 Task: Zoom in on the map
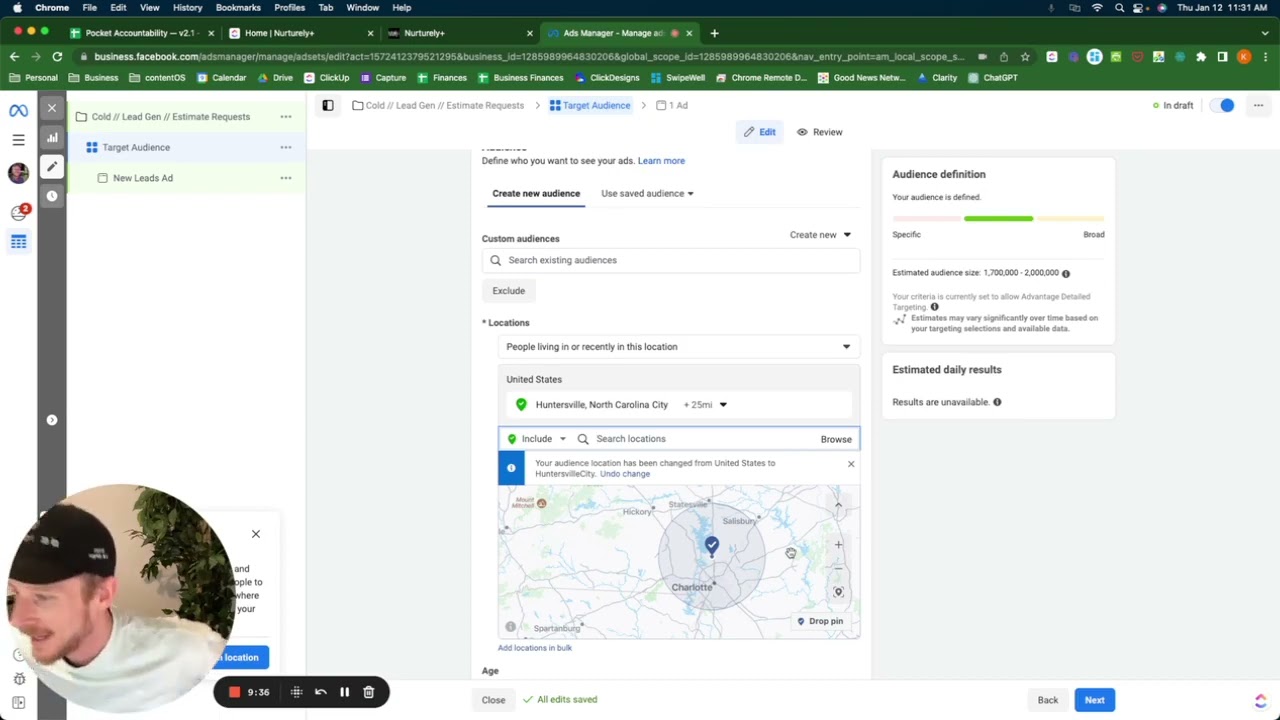(838, 545)
